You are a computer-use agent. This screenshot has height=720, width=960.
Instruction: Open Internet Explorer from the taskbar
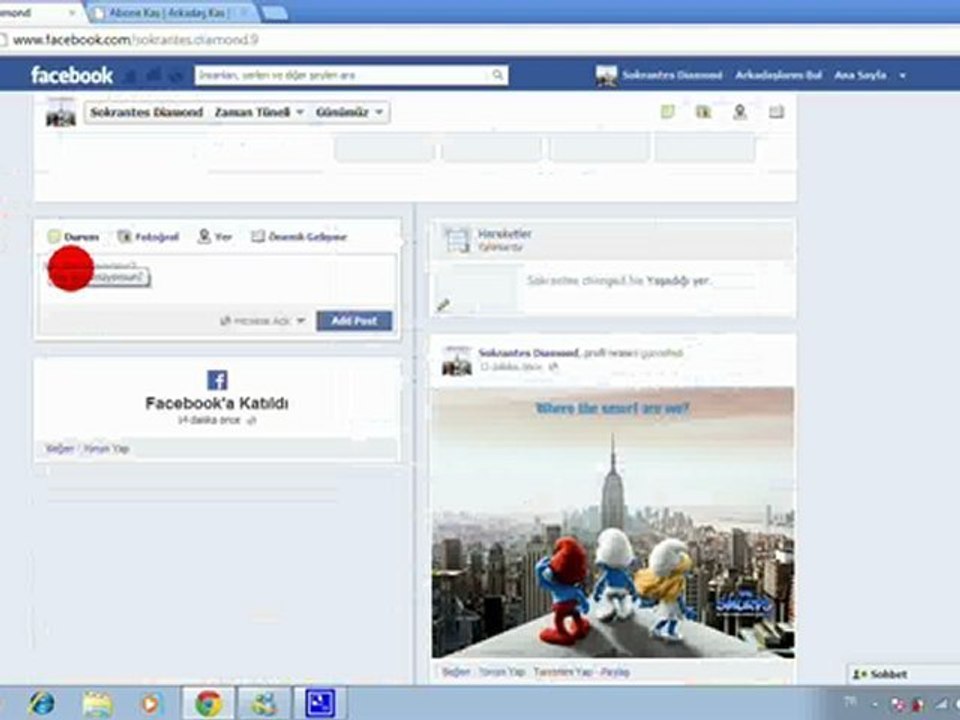point(42,703)
